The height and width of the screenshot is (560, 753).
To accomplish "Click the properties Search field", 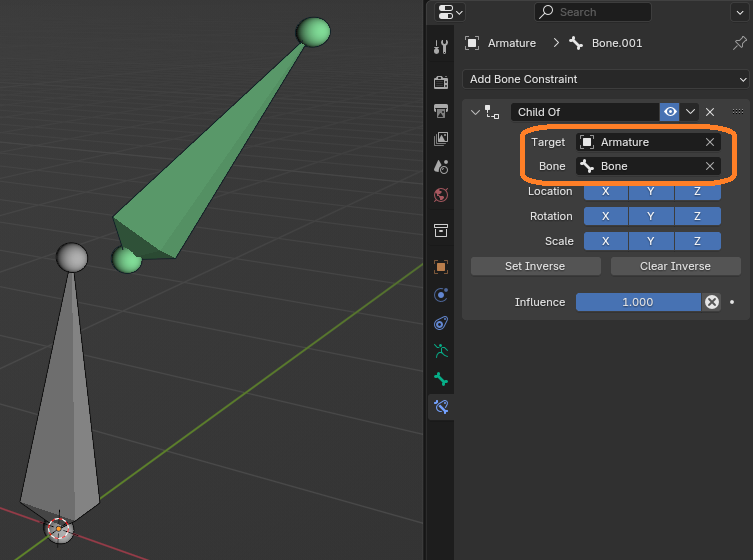I will tap(593, 12).
